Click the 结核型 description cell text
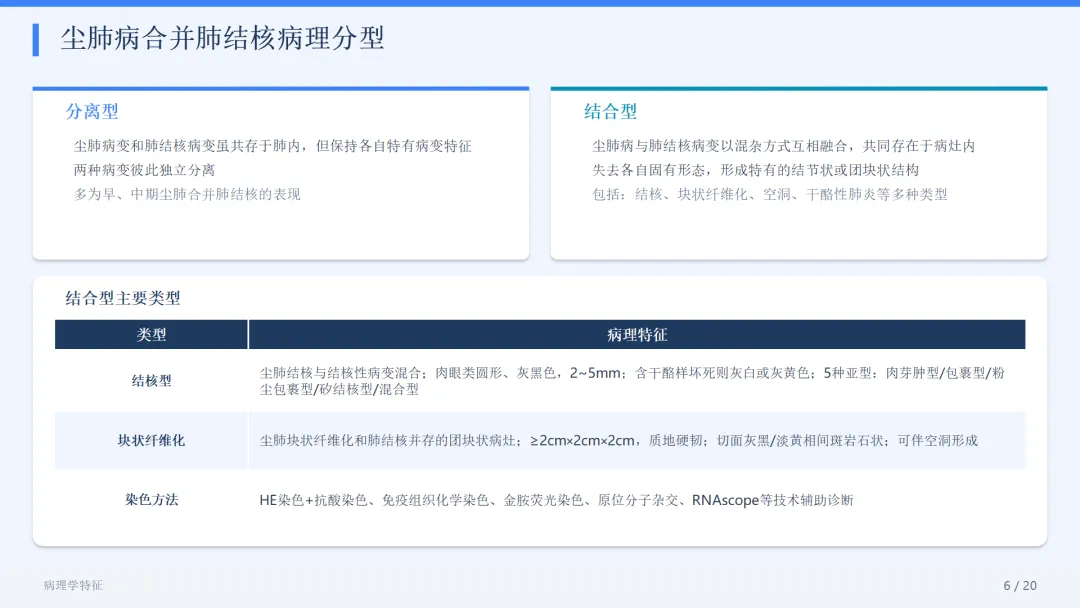This screenshot has width=1080, height=608. point(632,381)
